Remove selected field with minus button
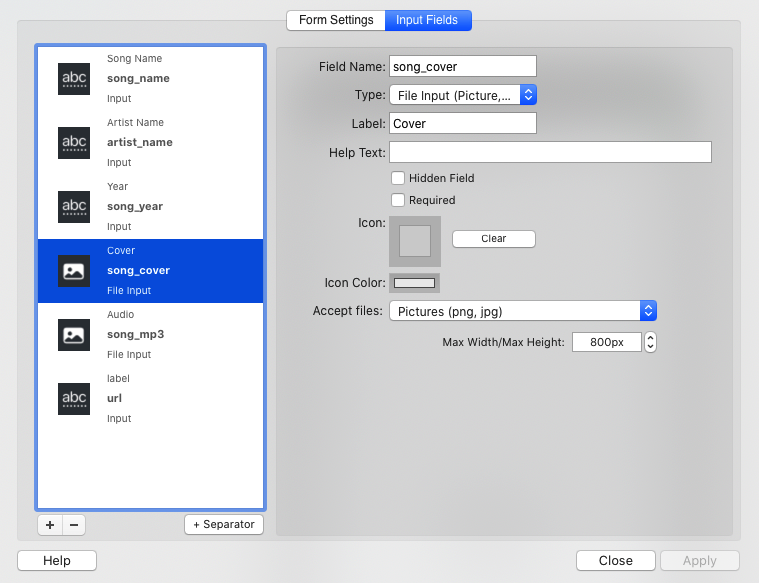759x583 pixels. click(74, 525)
